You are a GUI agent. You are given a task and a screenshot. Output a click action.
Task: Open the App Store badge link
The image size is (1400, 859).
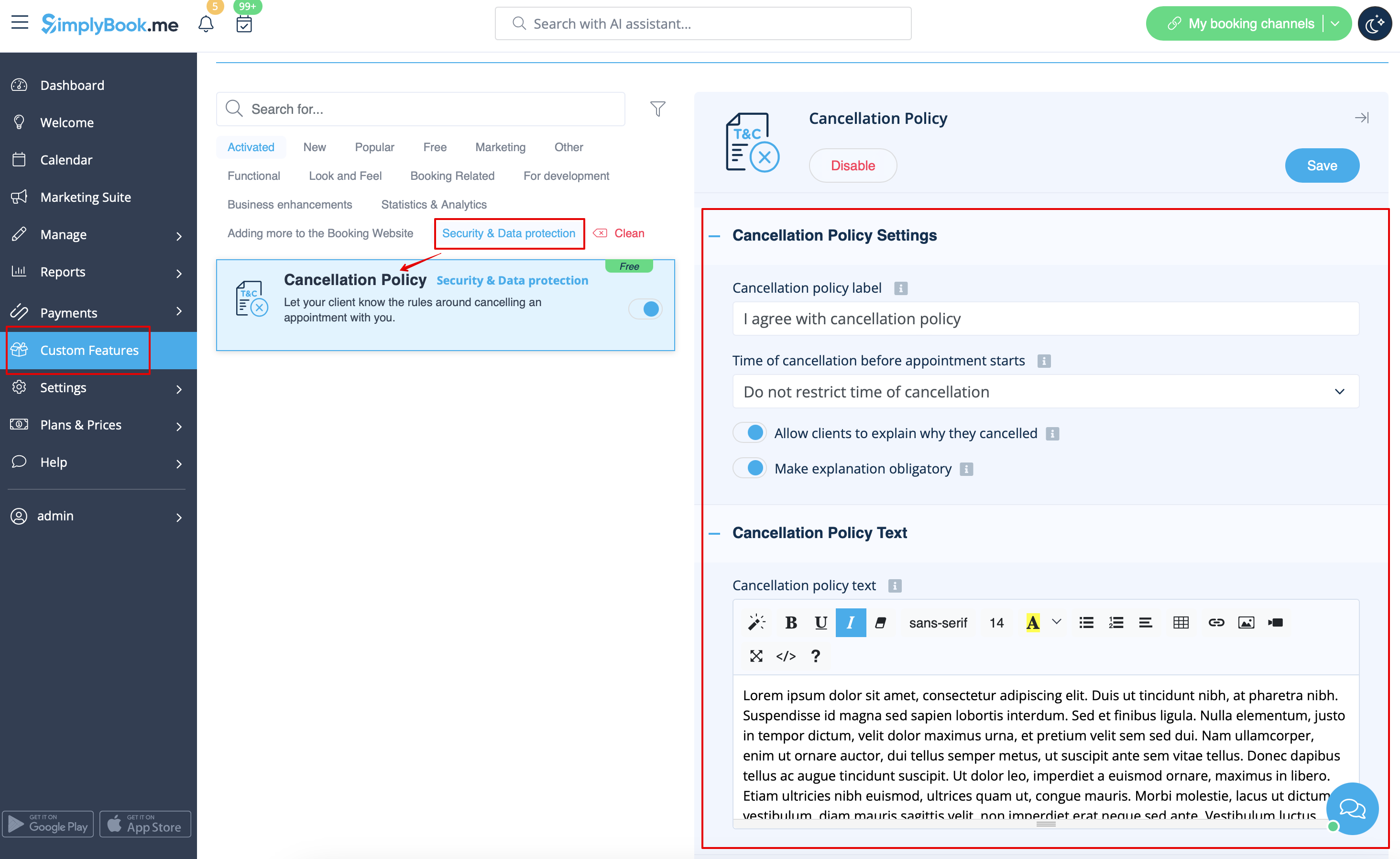145,824
